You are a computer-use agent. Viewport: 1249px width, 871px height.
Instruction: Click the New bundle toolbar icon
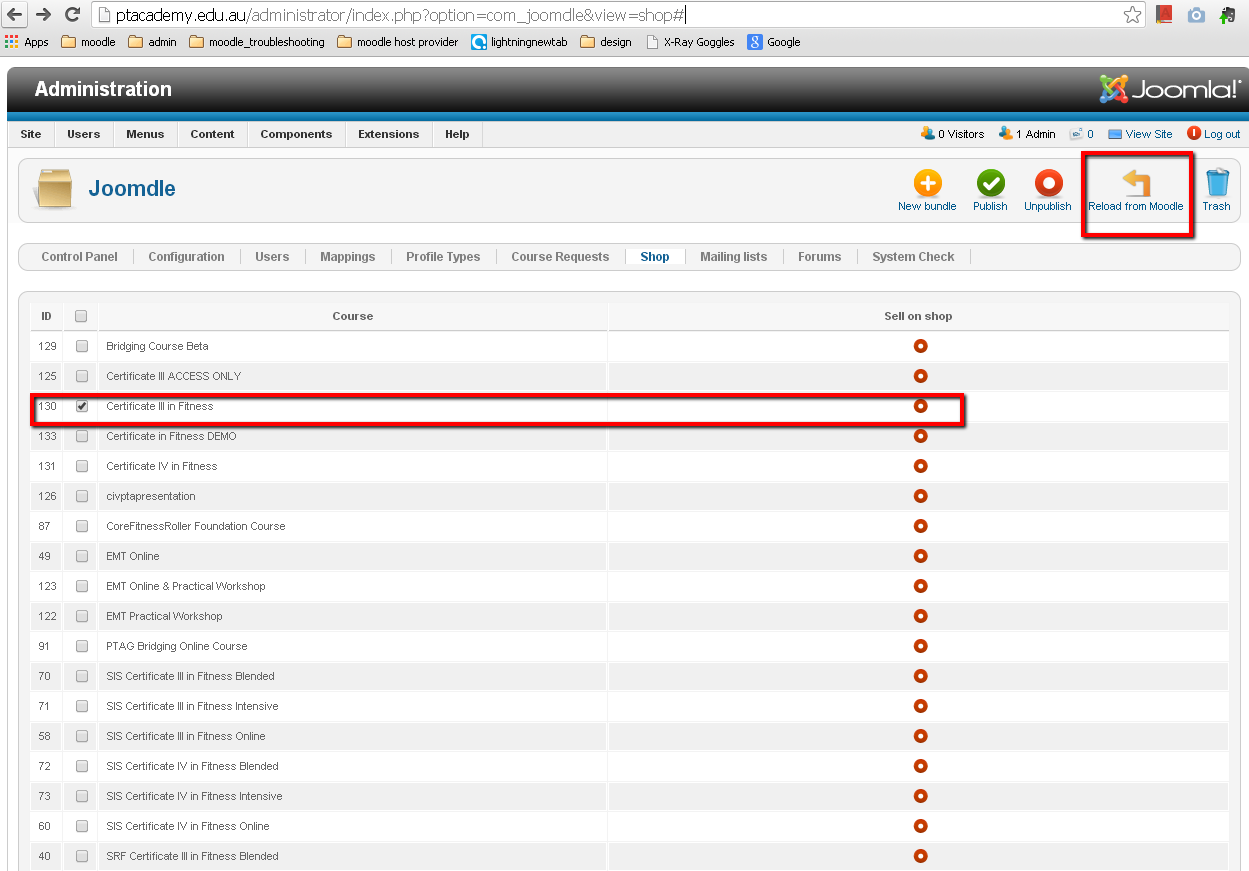pyautogui.click(x=927, y=184)
